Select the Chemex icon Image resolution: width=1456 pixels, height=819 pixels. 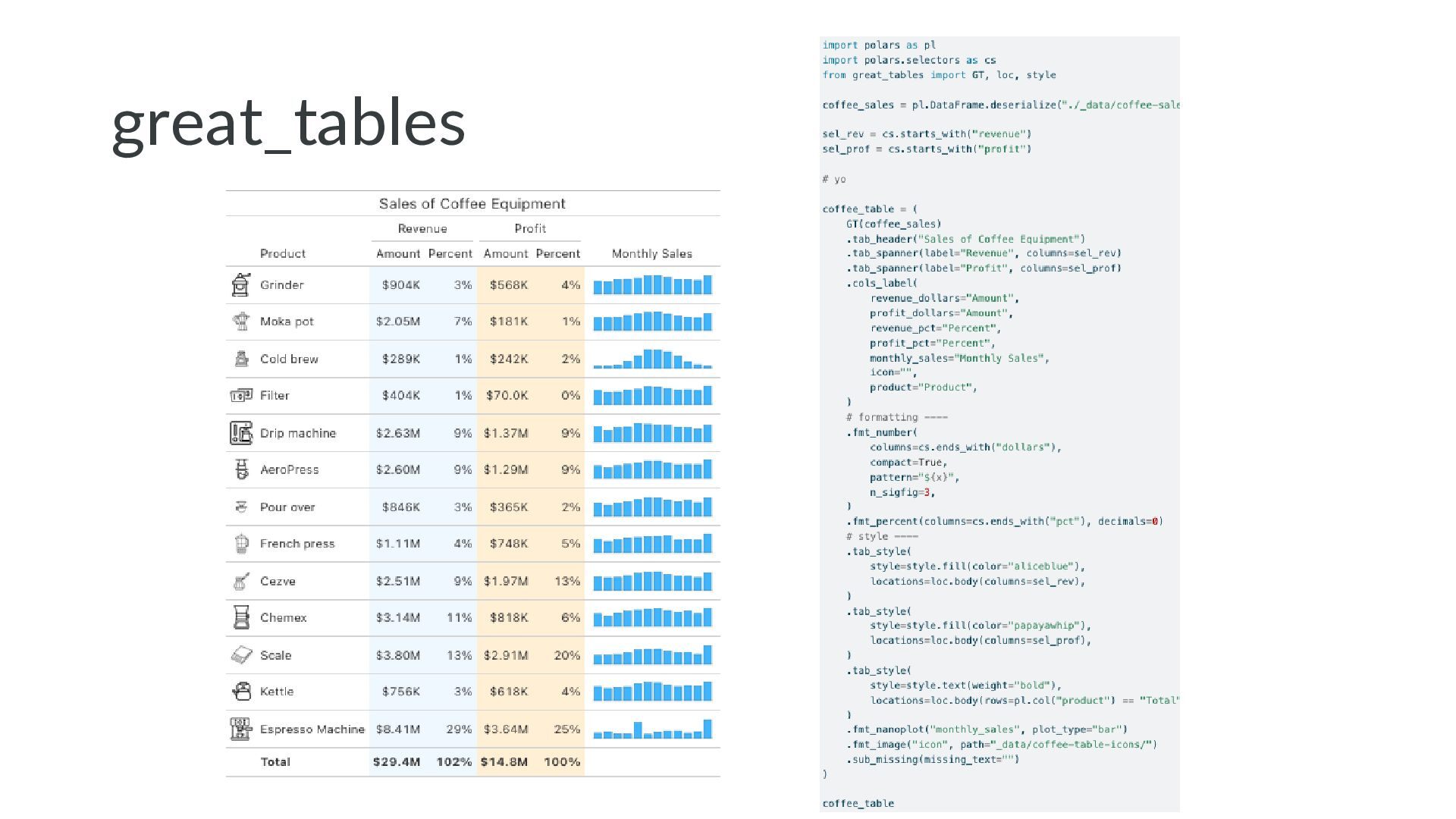tap(241, 617)
